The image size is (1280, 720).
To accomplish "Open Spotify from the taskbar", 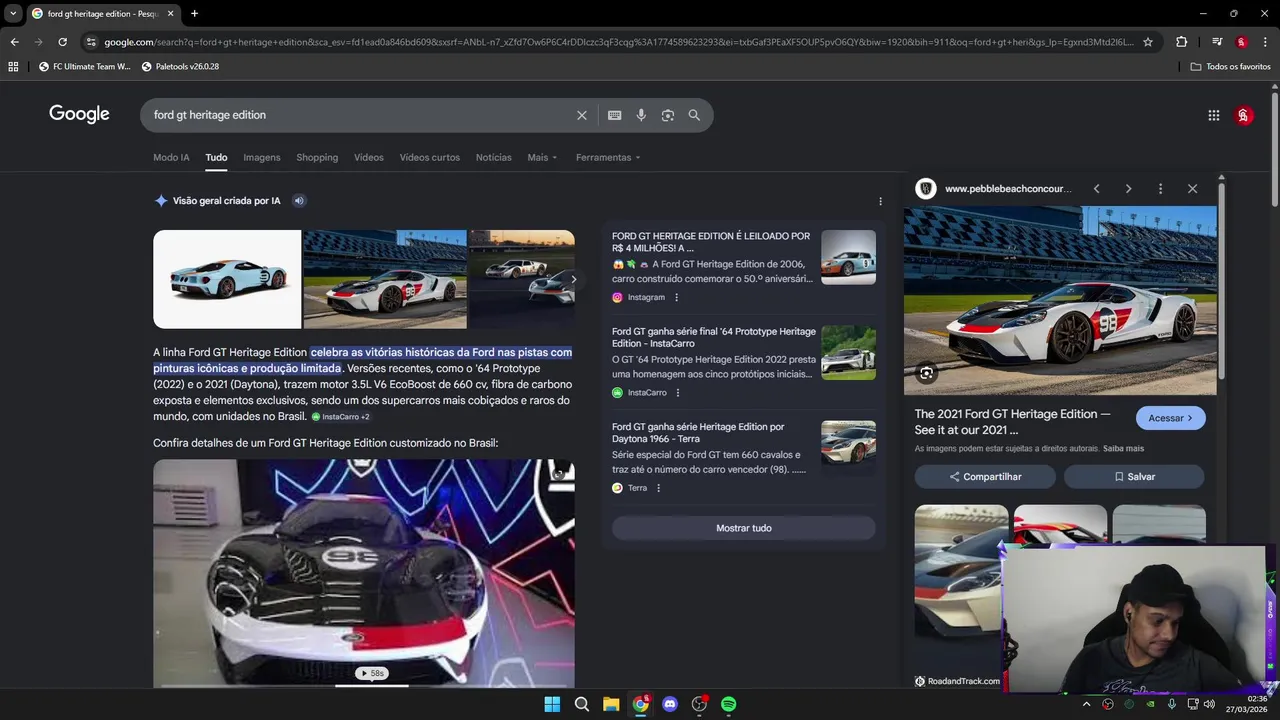I will point(728,704).
